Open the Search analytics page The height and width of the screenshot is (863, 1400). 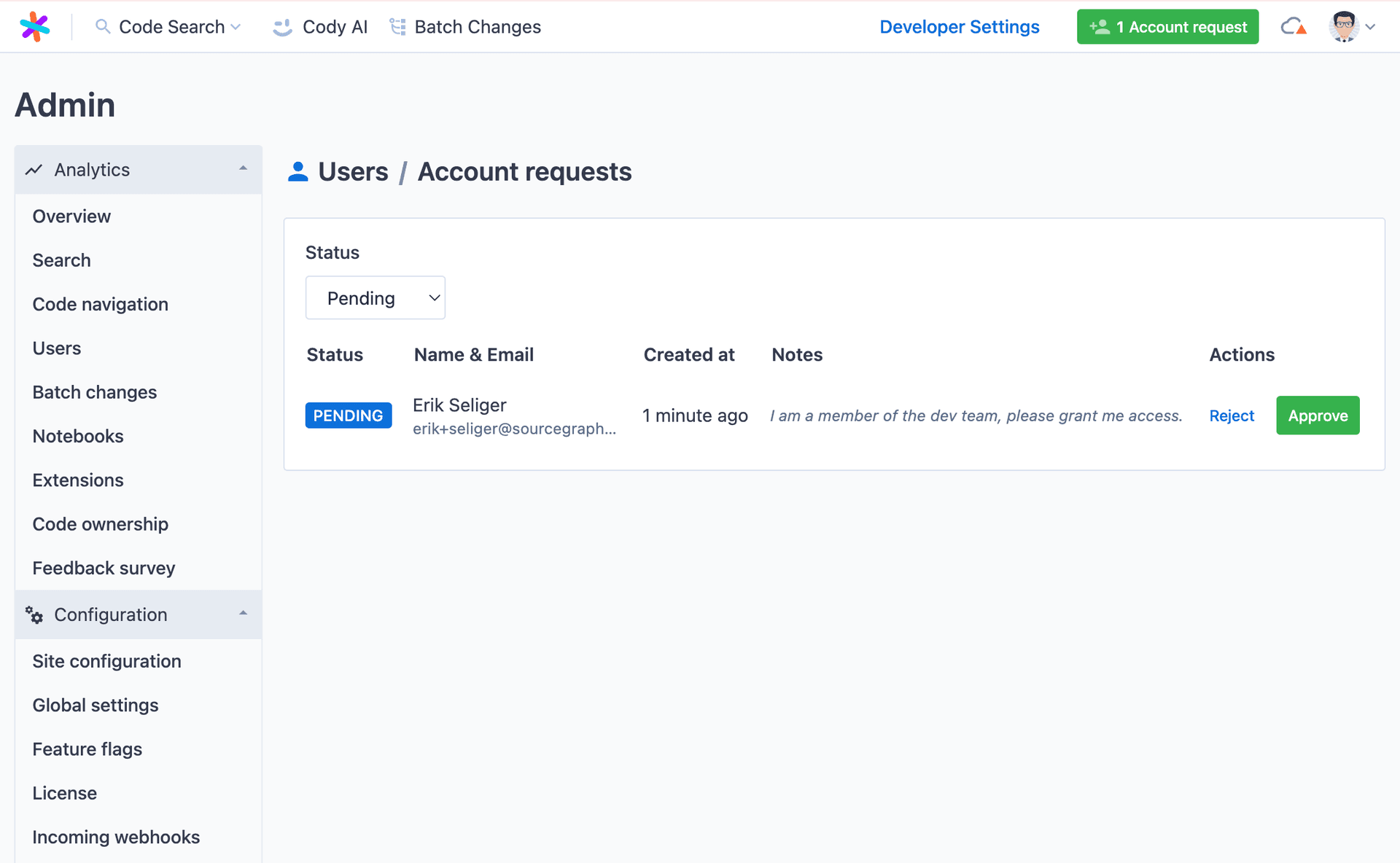(x=62, y=260)
